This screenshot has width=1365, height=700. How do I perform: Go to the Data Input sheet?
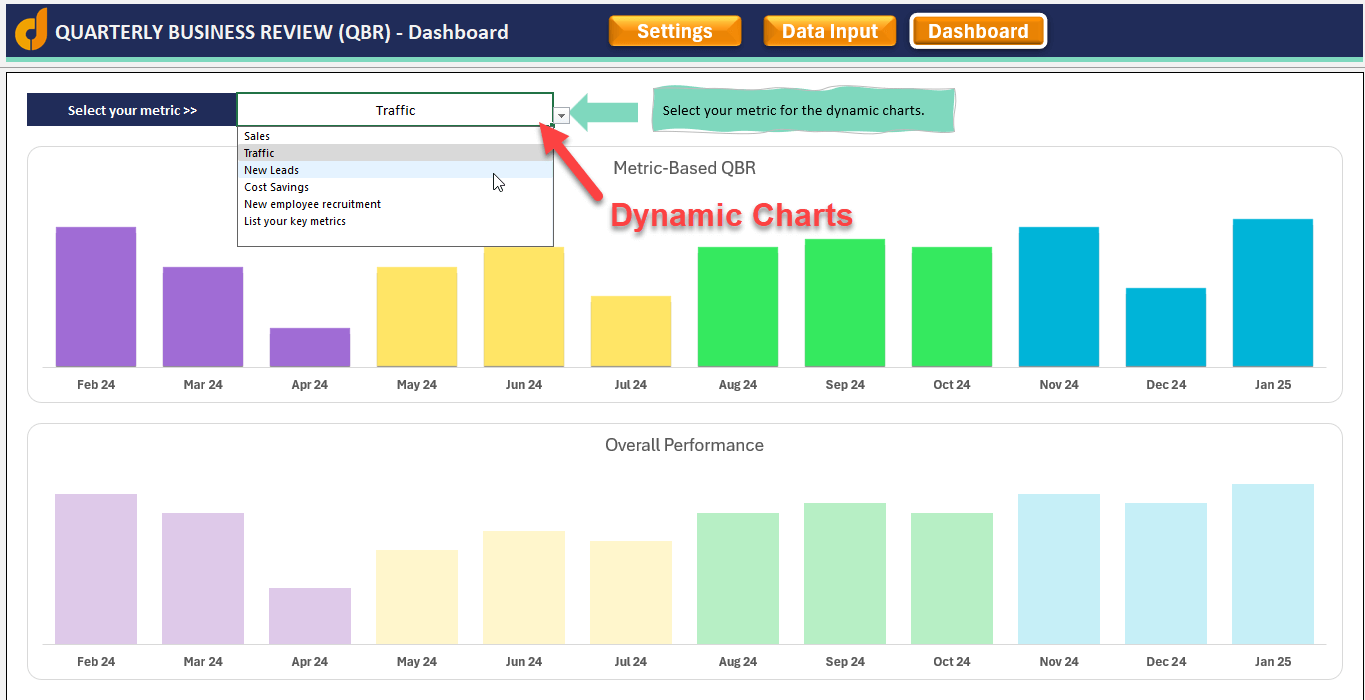829,31
